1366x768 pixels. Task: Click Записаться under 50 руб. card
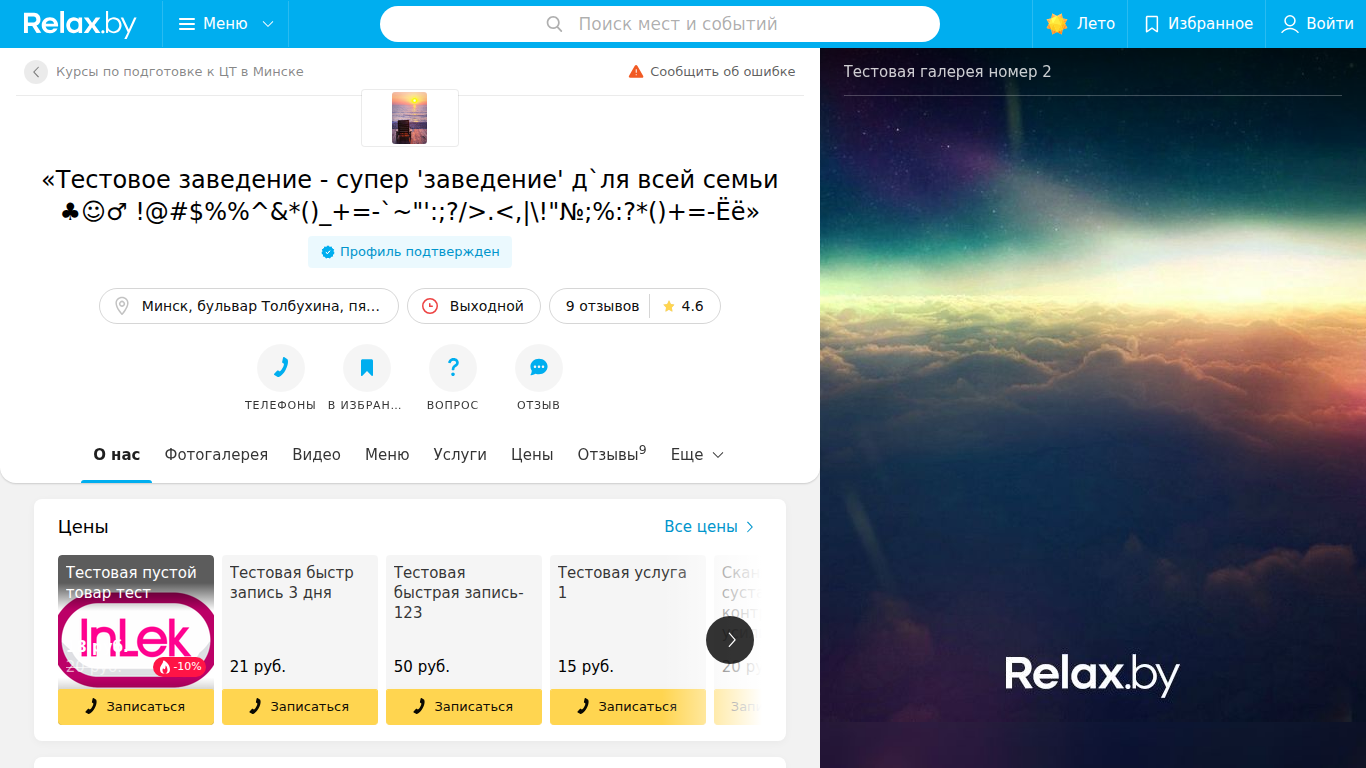coord(464,707)
